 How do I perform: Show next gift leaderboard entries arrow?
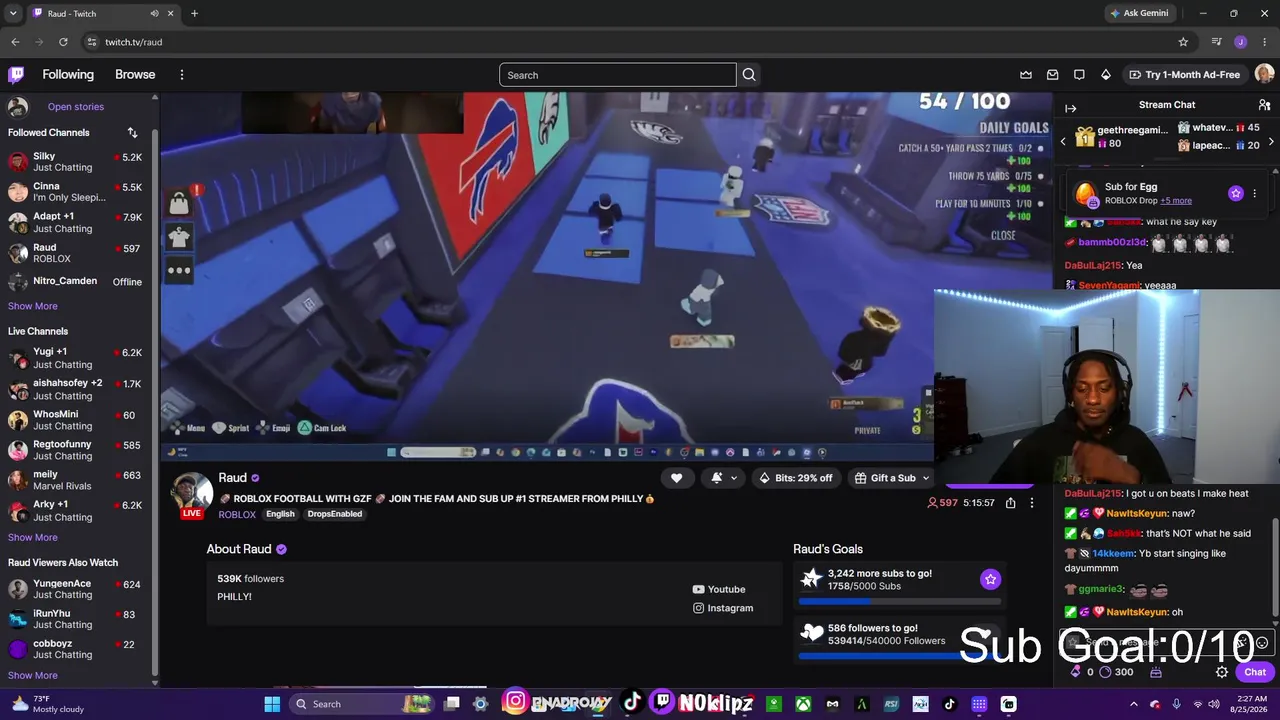pos(1271,142)
